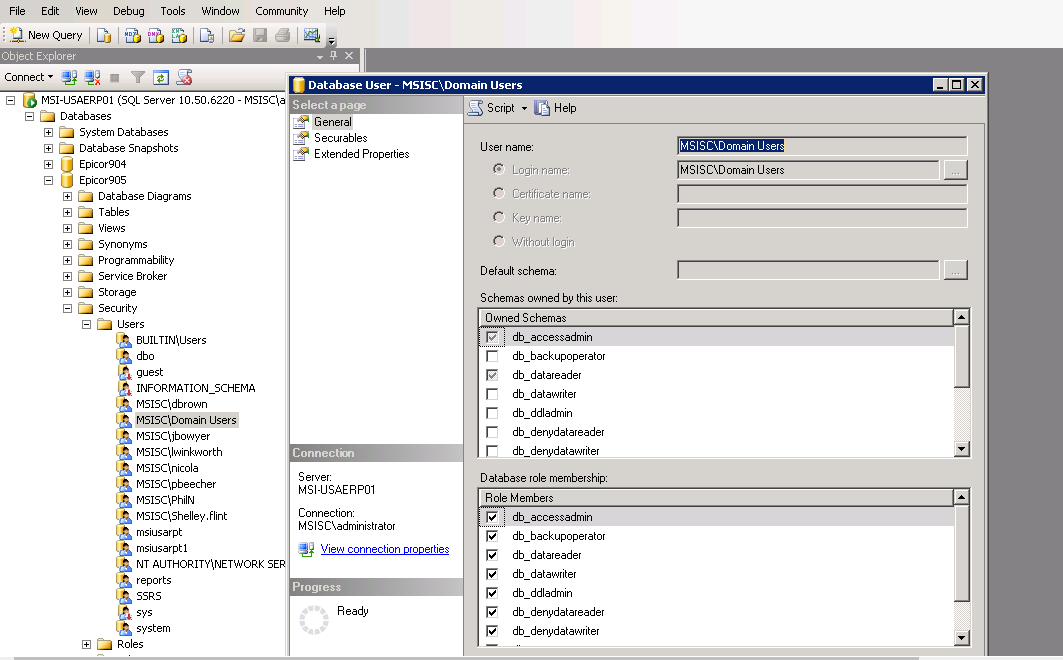The height and width of the screenshot is (660, 1063).
Task: Open the Connect dropdown in Object Explorer
Action: [28, 77]
